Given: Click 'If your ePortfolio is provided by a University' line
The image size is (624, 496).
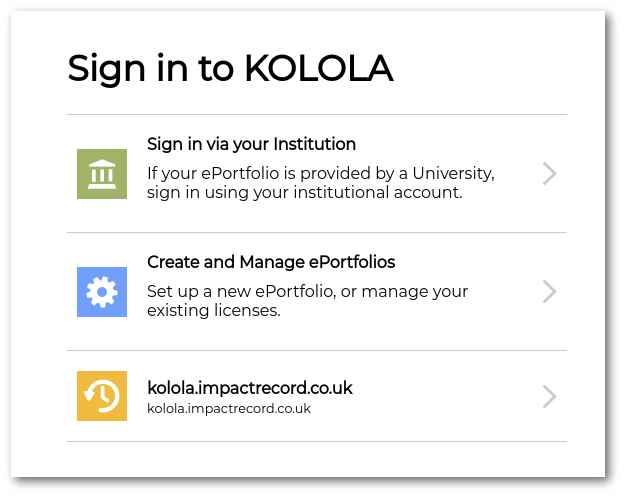Looking at the screenshot, I should pyautogui.click(x=321, y=174).
